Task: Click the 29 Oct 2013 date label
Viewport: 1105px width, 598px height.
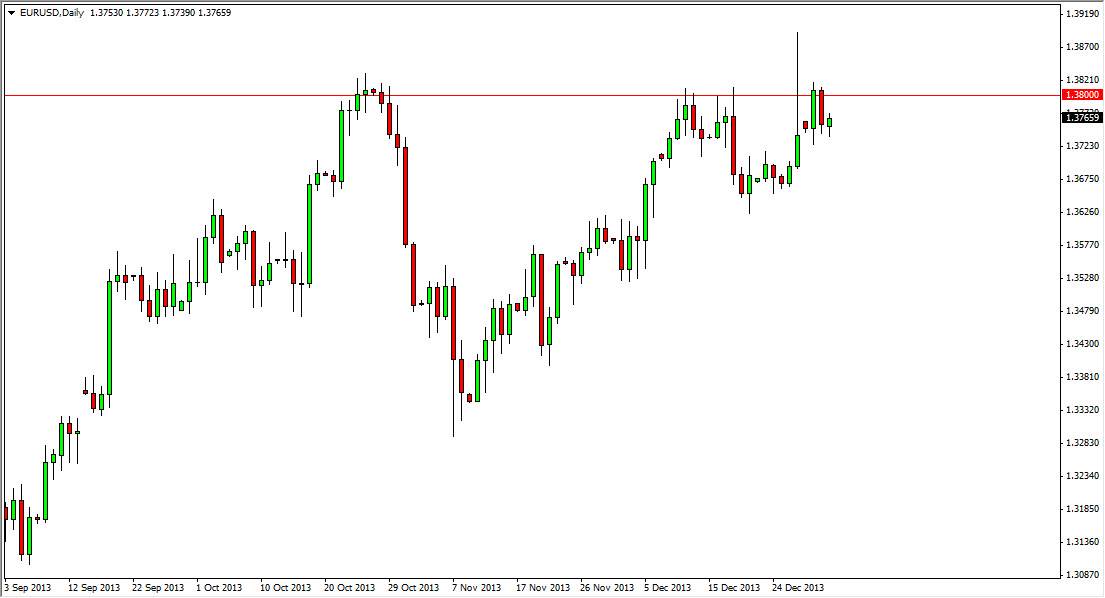Action: pyautogui.click(x=414, y=587)
